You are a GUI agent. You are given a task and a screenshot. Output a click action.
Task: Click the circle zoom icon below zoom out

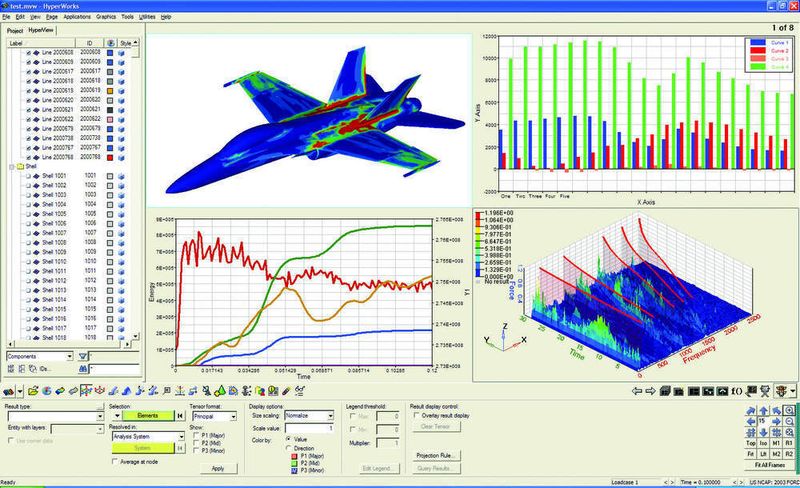[789, 433]
